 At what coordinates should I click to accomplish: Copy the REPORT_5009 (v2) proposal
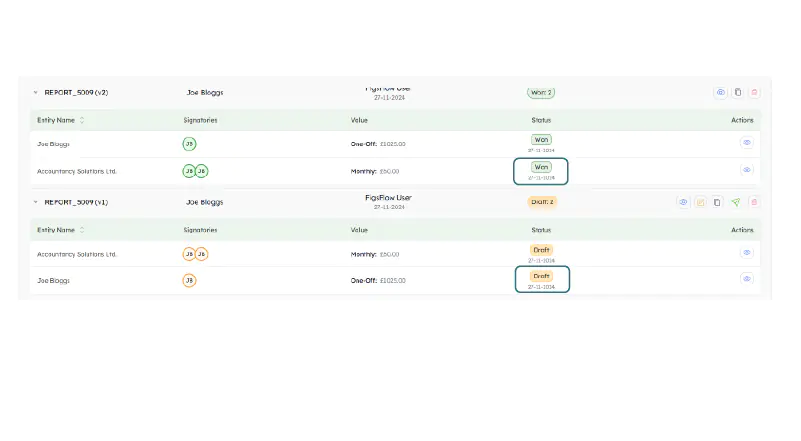click(738, 92)
